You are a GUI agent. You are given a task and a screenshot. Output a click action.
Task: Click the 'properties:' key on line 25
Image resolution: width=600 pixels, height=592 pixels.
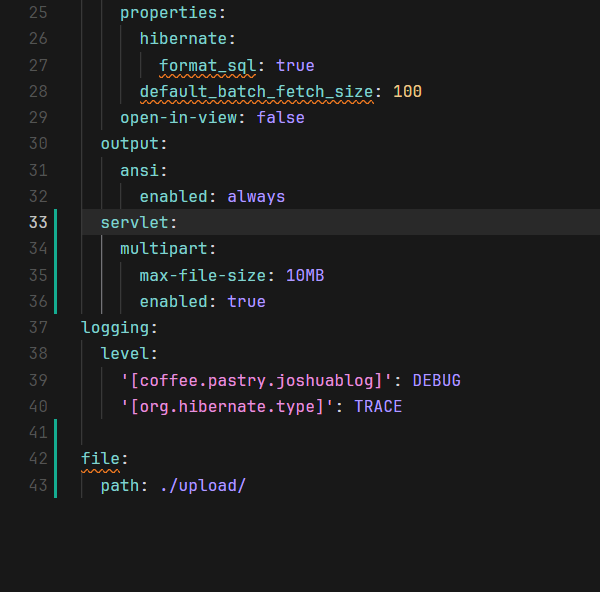tap(173, 13)
